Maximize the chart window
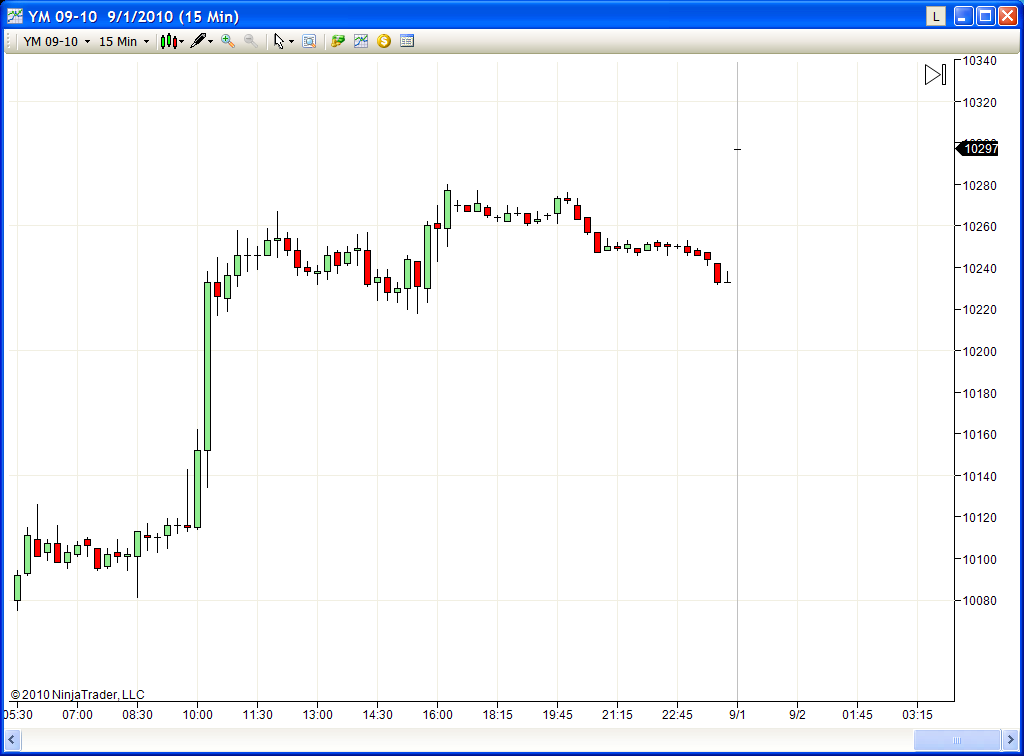The image size is (1024, 756). [985, 16]
